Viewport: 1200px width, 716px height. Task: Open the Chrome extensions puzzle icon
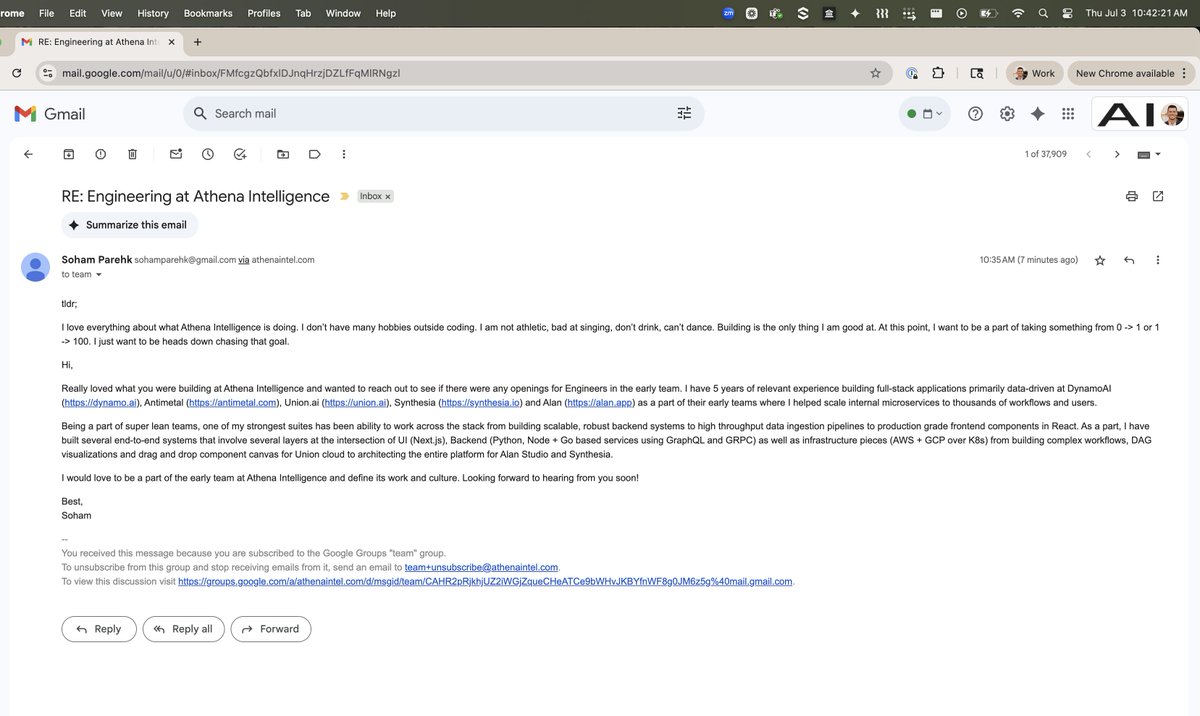click(938, 73)
